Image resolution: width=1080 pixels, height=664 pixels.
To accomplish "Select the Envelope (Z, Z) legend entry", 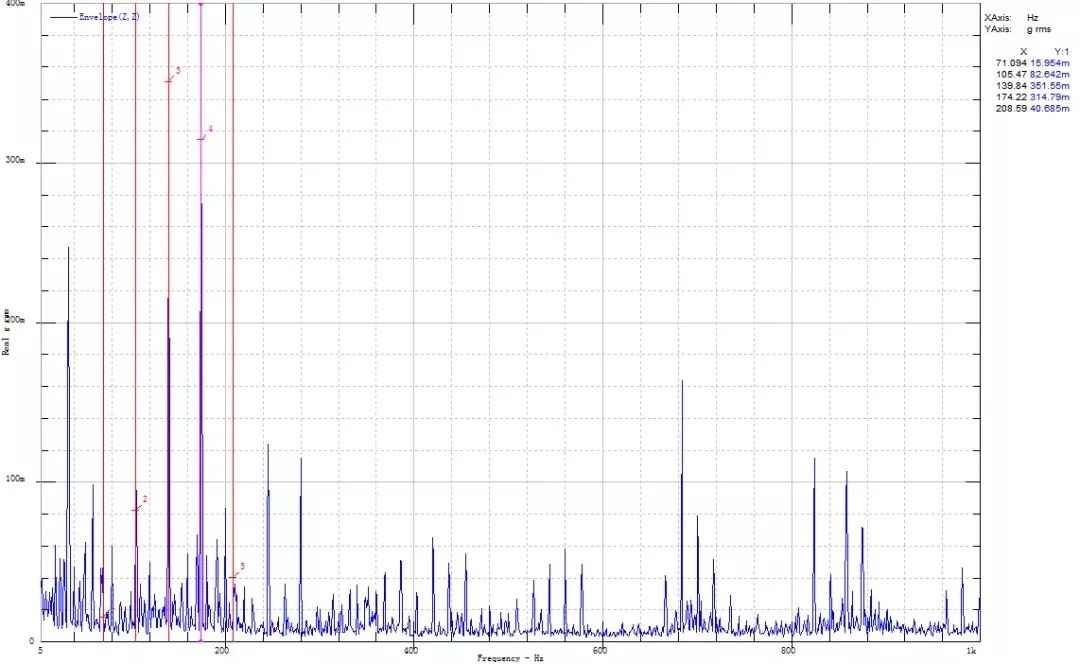I will tap(94, 17).
